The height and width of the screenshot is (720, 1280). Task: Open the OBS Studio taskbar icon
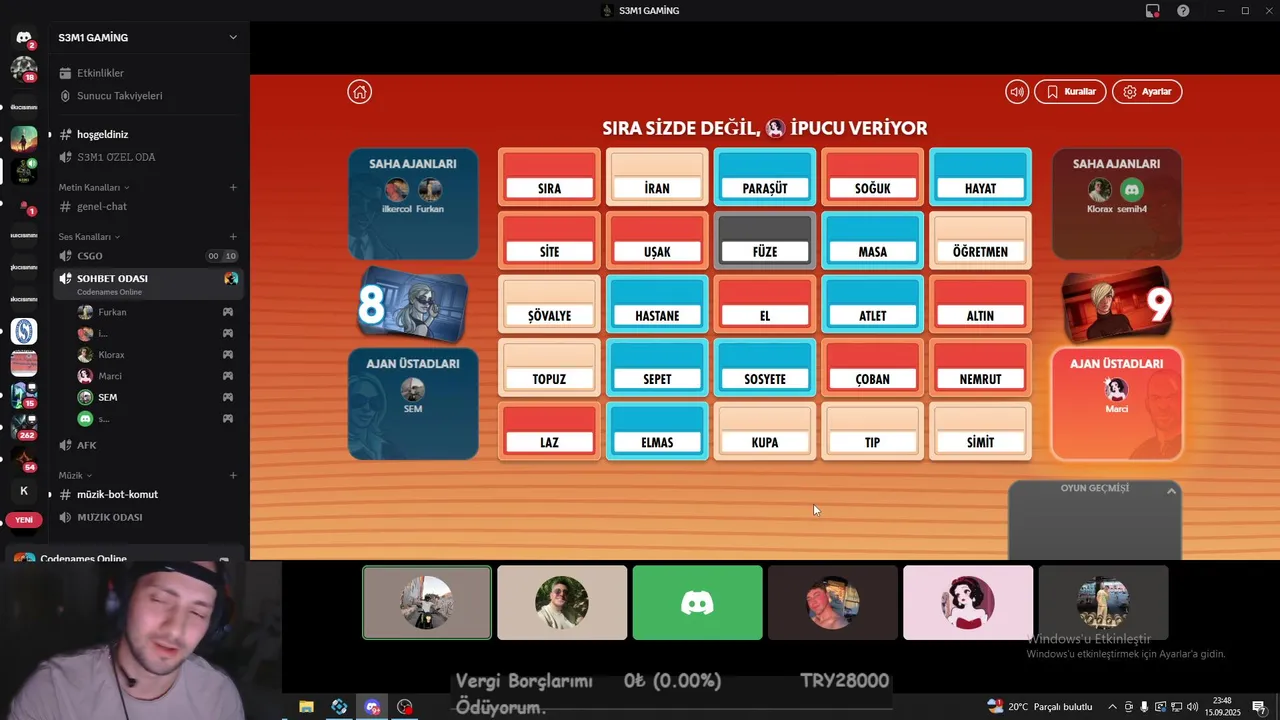point(404,707)
